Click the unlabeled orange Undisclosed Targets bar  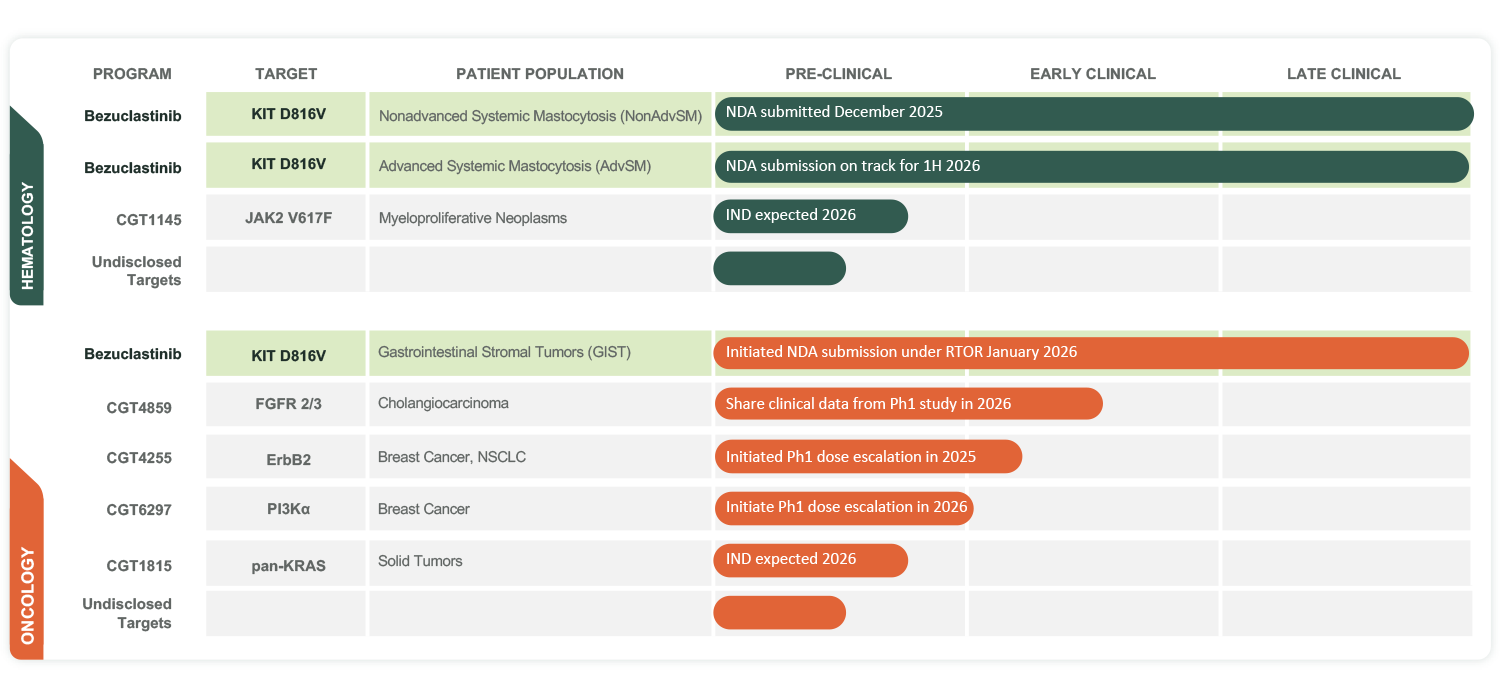779,613
